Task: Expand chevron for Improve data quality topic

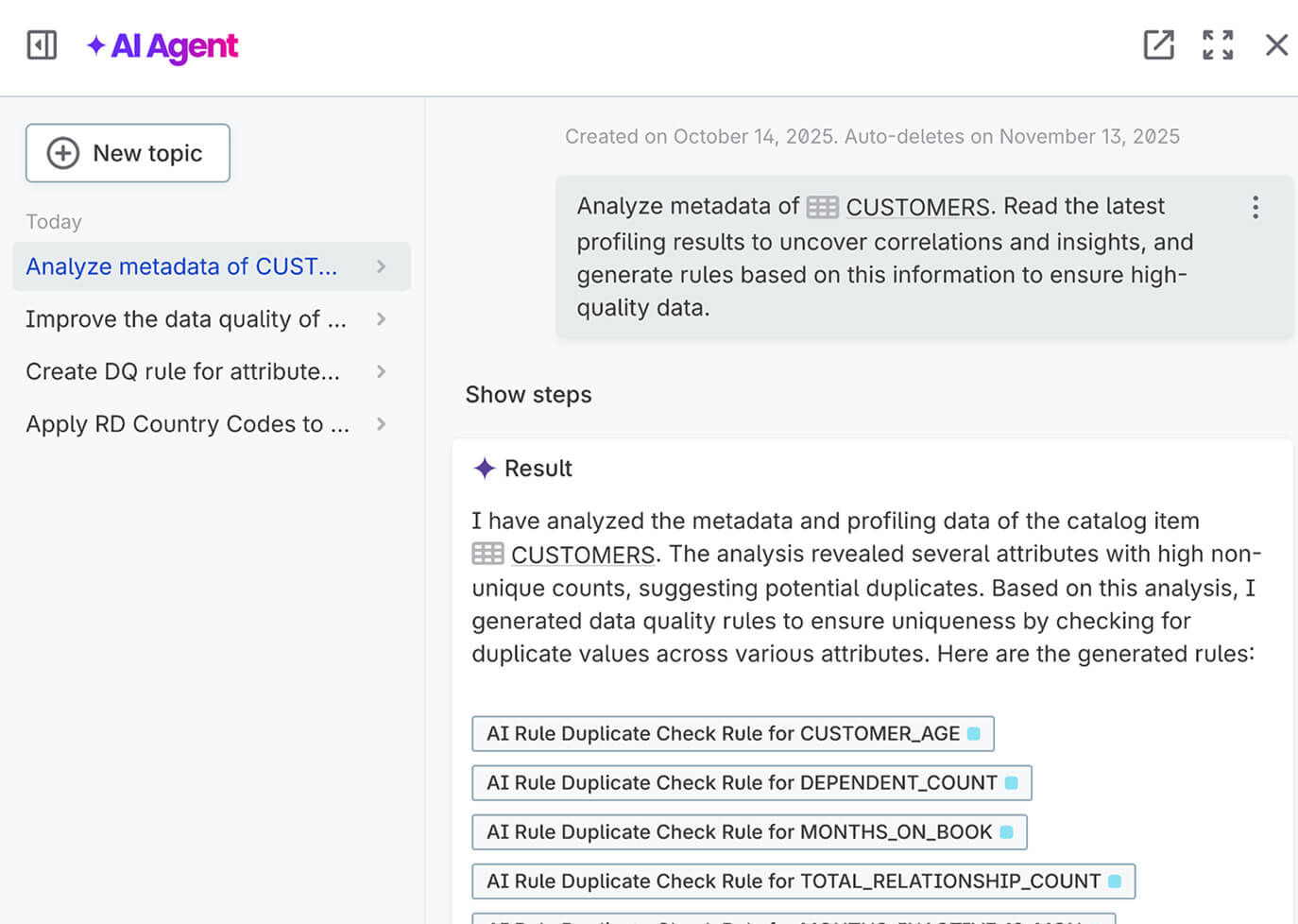Action: (x=382, y=319)
